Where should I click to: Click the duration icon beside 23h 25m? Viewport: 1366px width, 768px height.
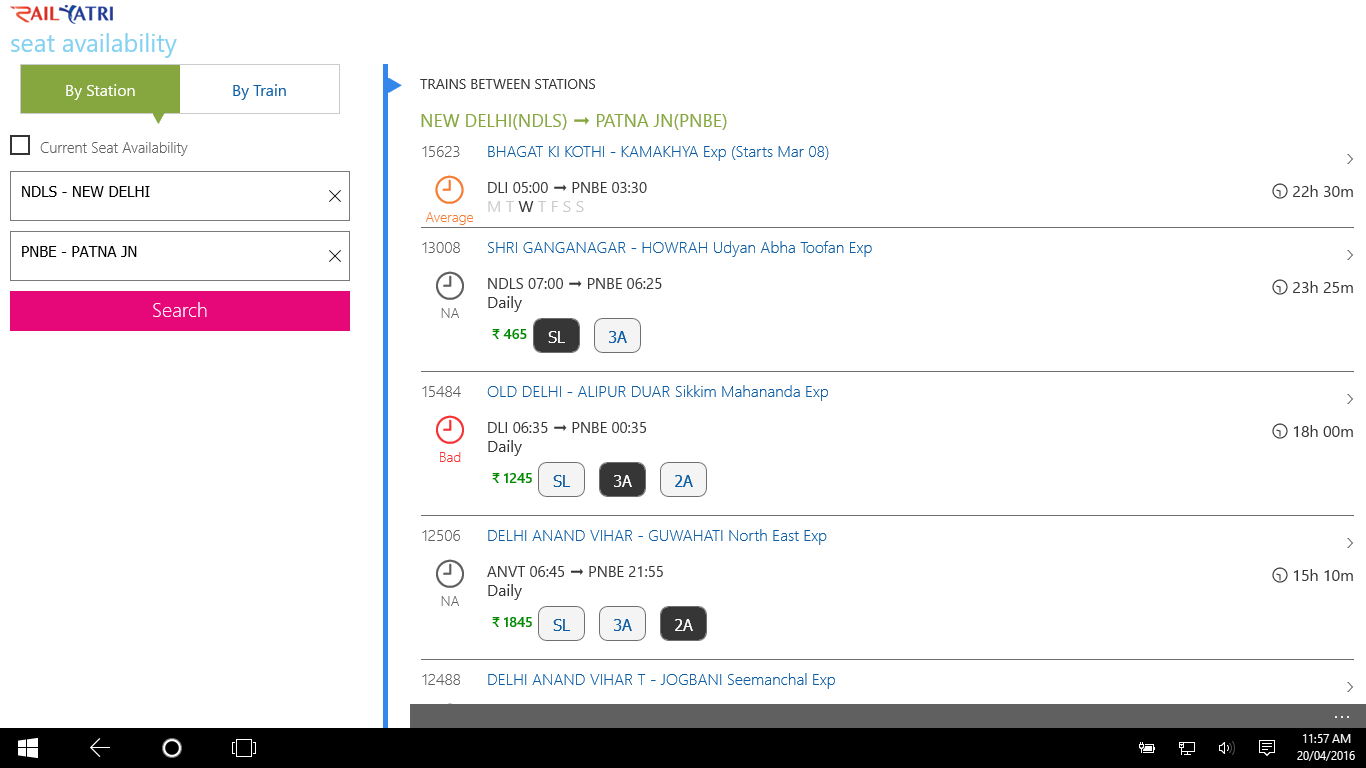(x=1279, y=288)
